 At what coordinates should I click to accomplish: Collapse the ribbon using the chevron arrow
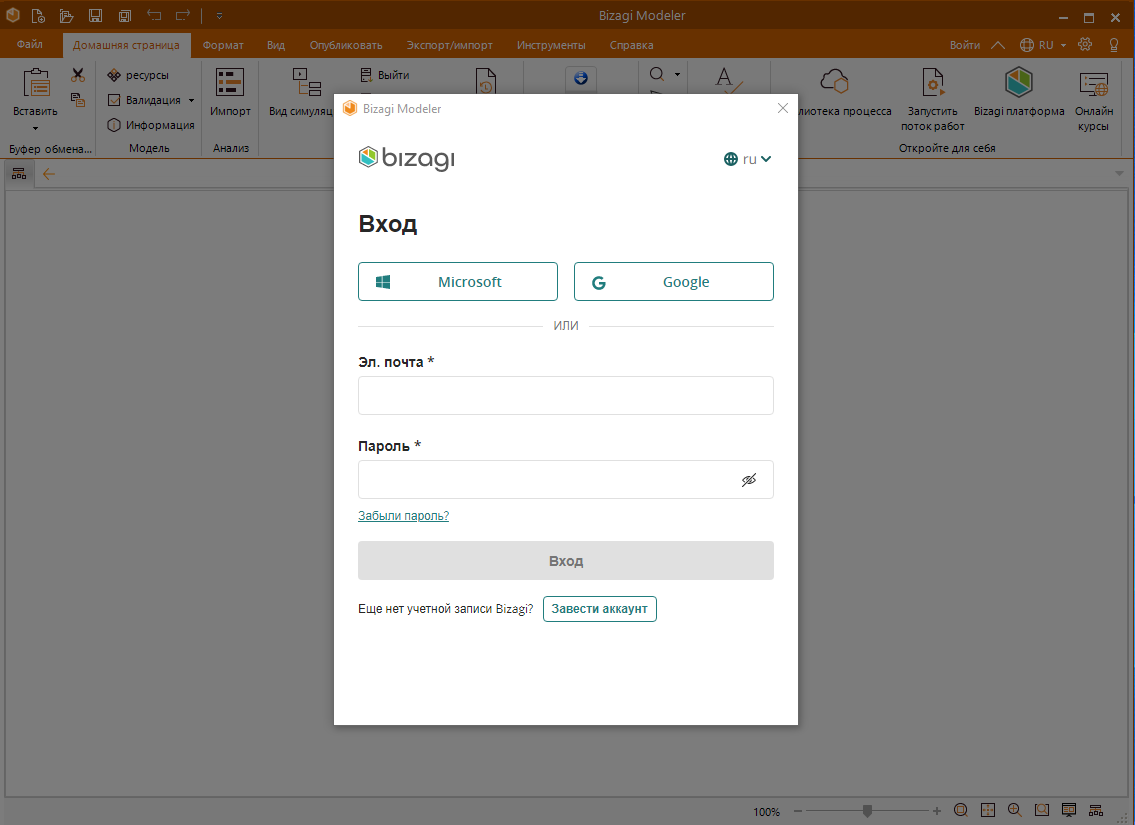pyautogui.click(x=997, y=45)
